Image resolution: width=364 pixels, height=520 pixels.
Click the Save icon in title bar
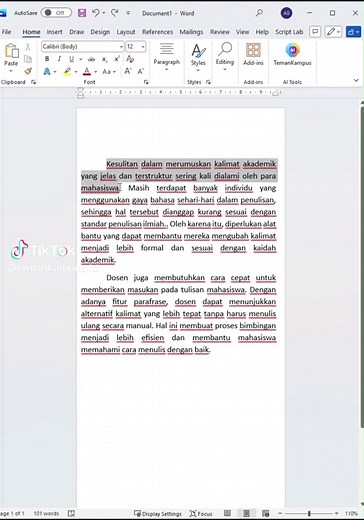click(82, 13)
